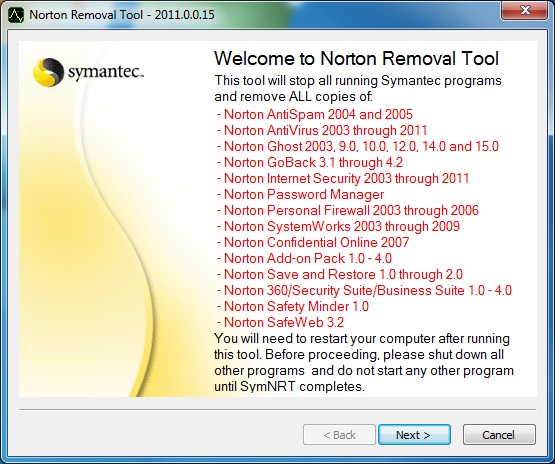Click the symantec wordmark text
Viewport: 555px width, 464px height.
[106, 73]
